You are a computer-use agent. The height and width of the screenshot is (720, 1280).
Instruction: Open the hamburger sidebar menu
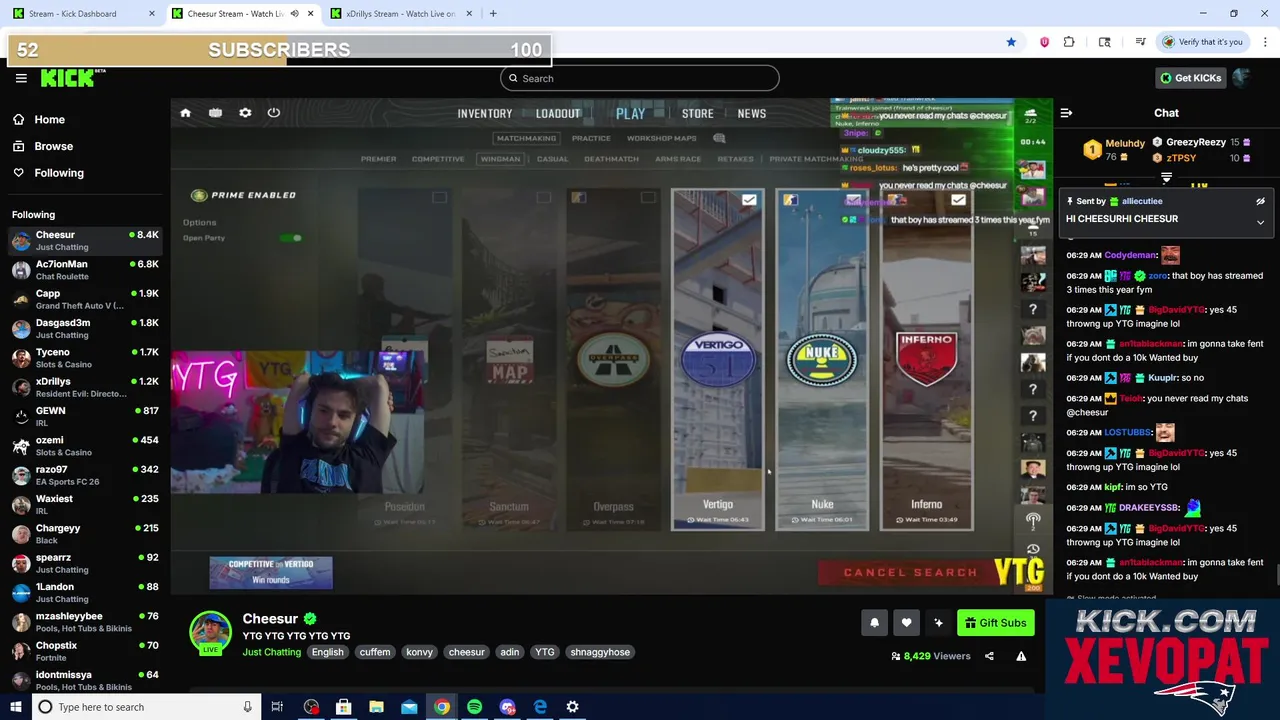pyautogui.click(x=21, y=78)
